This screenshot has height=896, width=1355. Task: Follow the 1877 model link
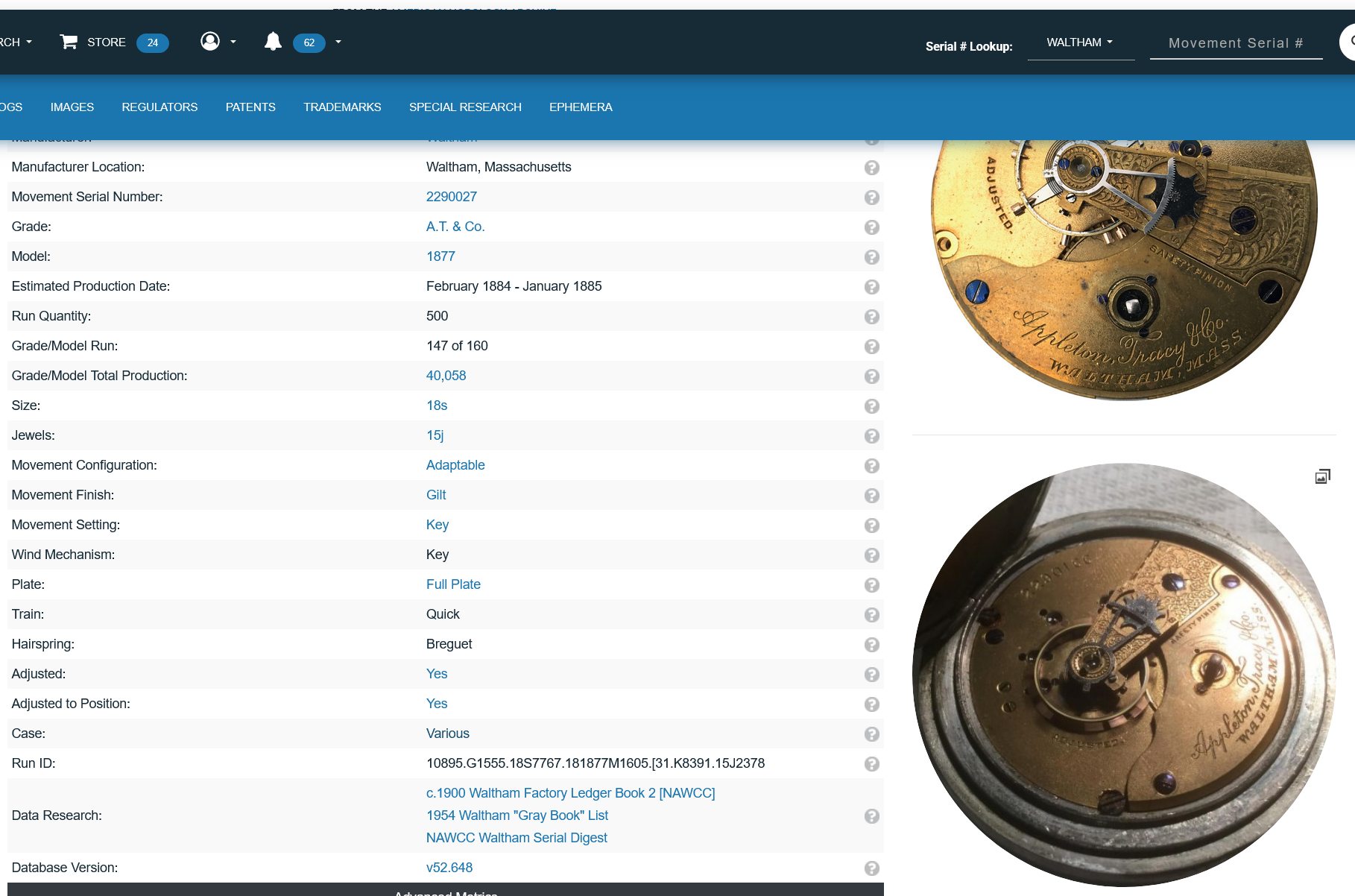pyautogui.click(x=440, y=256)
